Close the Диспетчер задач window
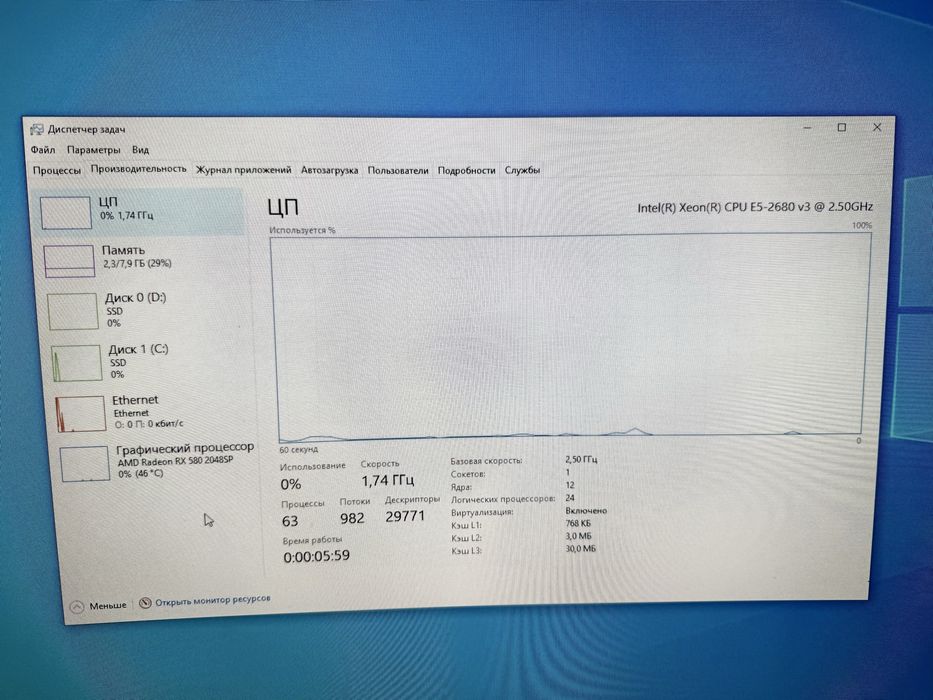The height and width of the screenshot is (700, 933). coord(877,127)
